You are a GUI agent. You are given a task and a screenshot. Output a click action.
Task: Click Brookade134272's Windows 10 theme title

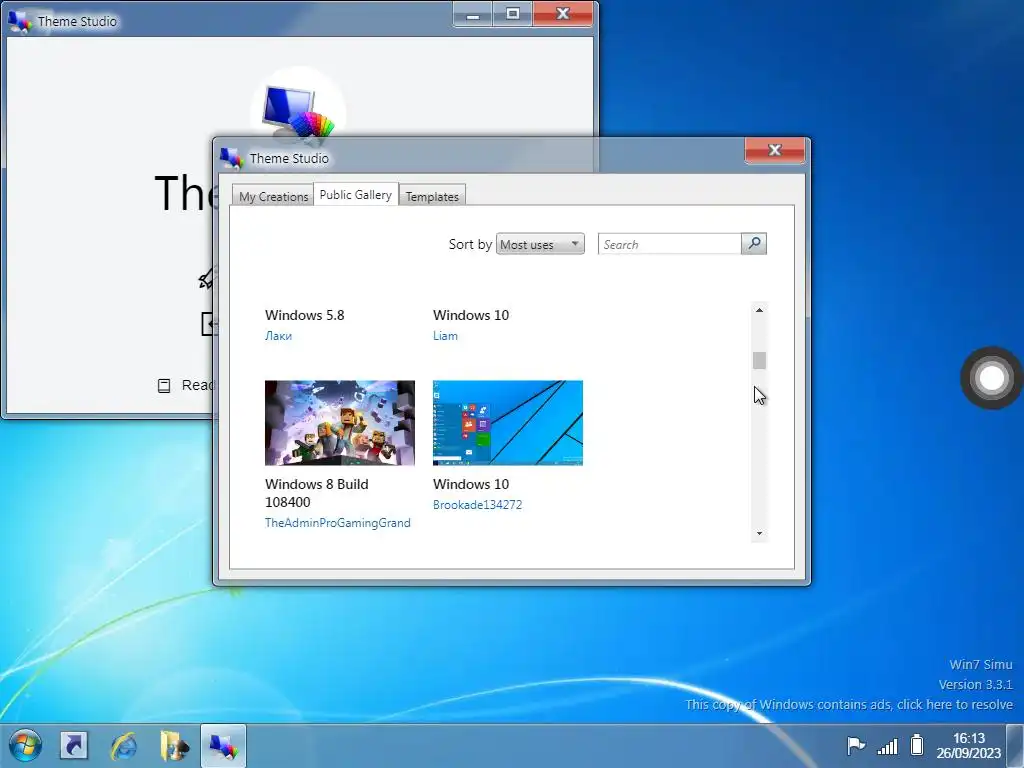pyautogui.click(x=471, y=484)
